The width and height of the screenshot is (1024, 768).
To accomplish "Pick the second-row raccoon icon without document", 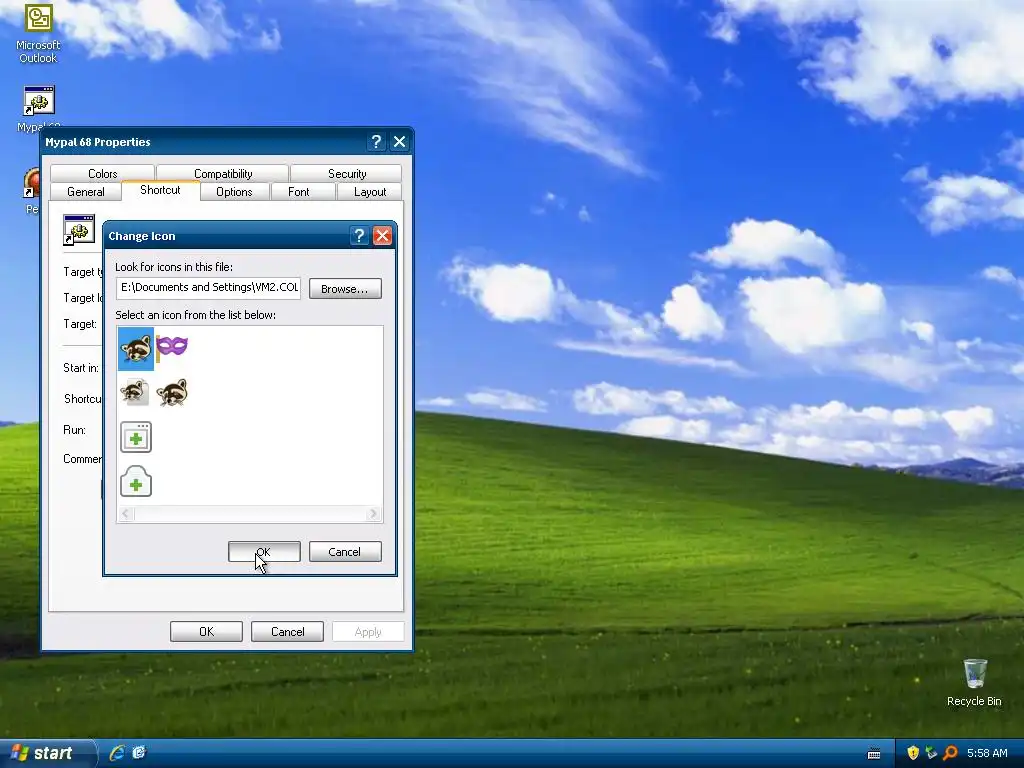I will pos(172,392).
